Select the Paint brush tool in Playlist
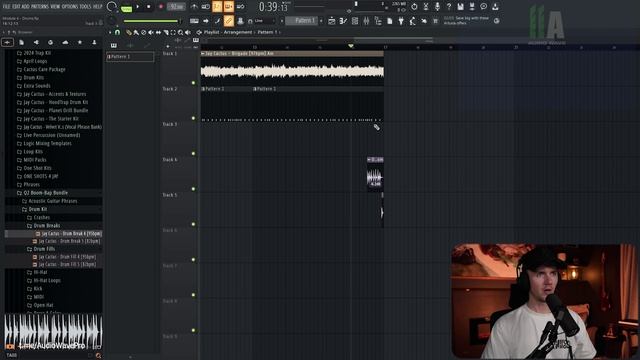640x360 pixels. point(136,32)
